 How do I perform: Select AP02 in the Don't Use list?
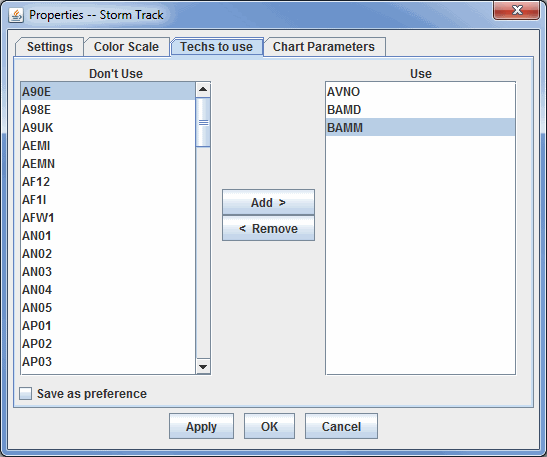click(108, 344)
